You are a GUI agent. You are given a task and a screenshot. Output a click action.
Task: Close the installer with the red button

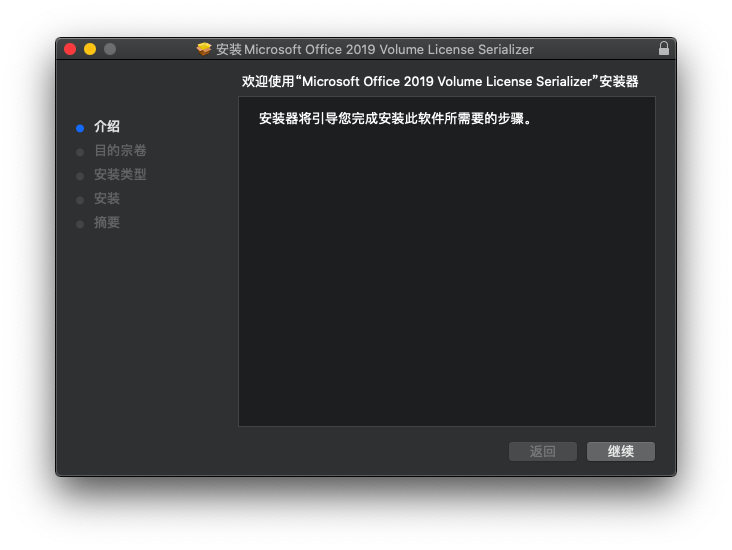coord(70,49)
